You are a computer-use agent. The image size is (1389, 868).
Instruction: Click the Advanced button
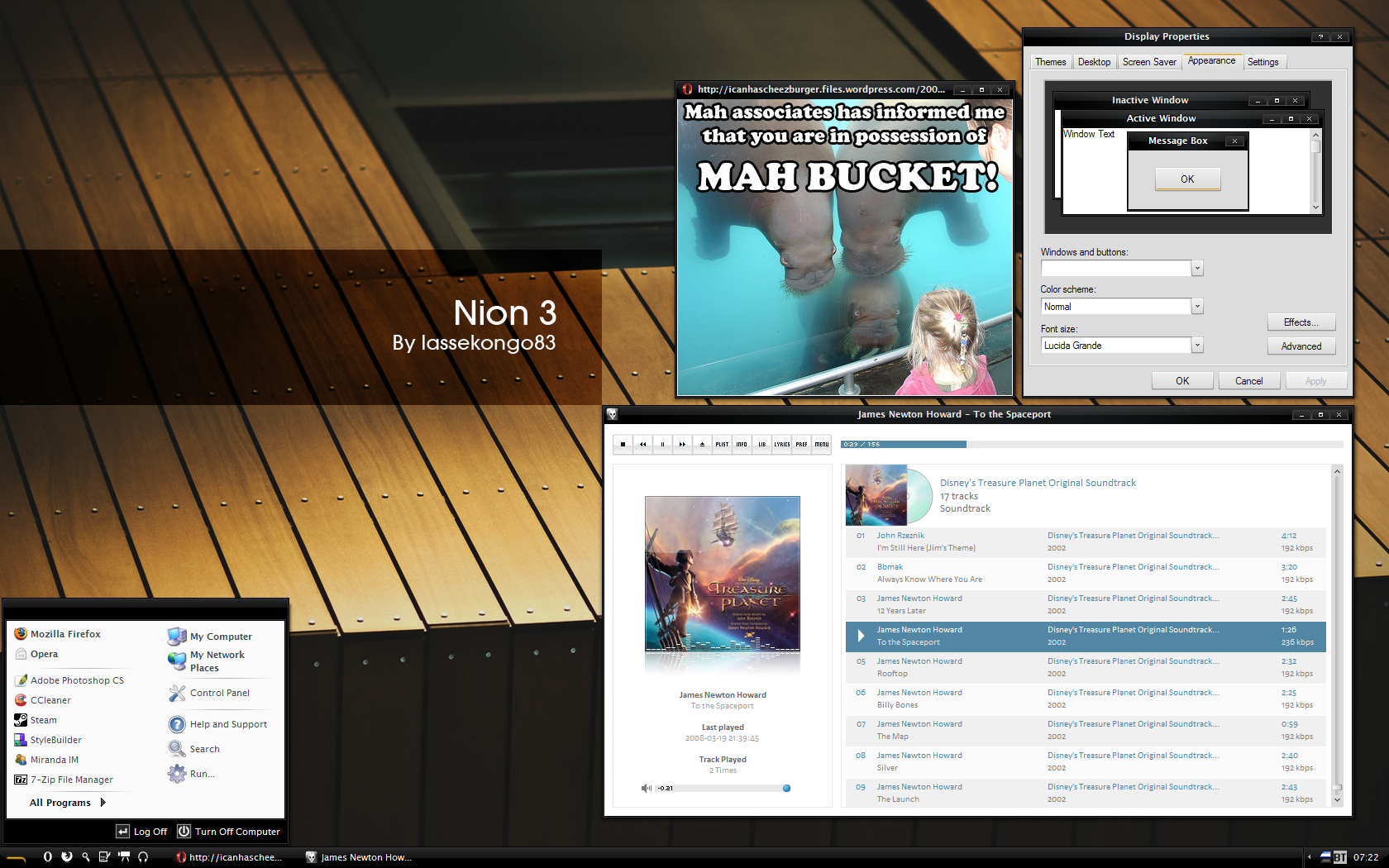(x=1301, y=346)
